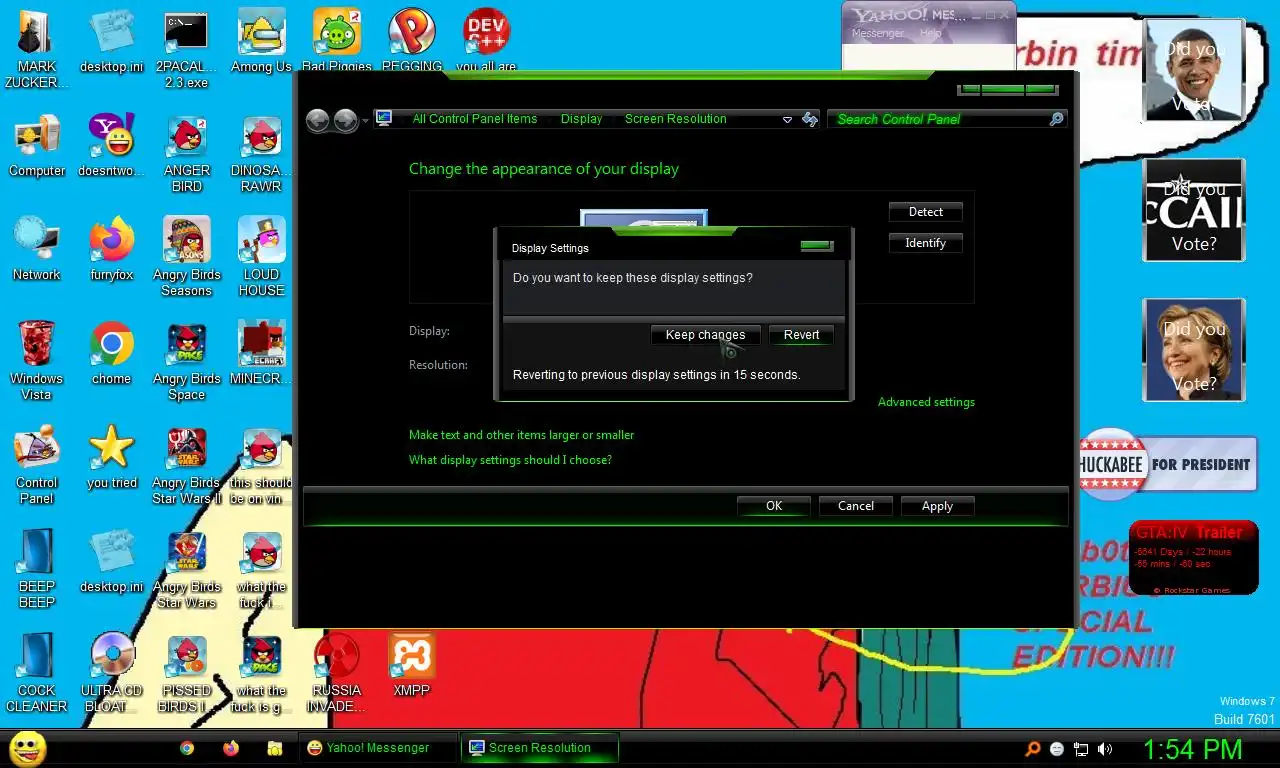Image resolution: width=1280 pixels, height=768 pixels.
Task: Click the search magnifier icon in Control Panel
Action: (1056, 119)
